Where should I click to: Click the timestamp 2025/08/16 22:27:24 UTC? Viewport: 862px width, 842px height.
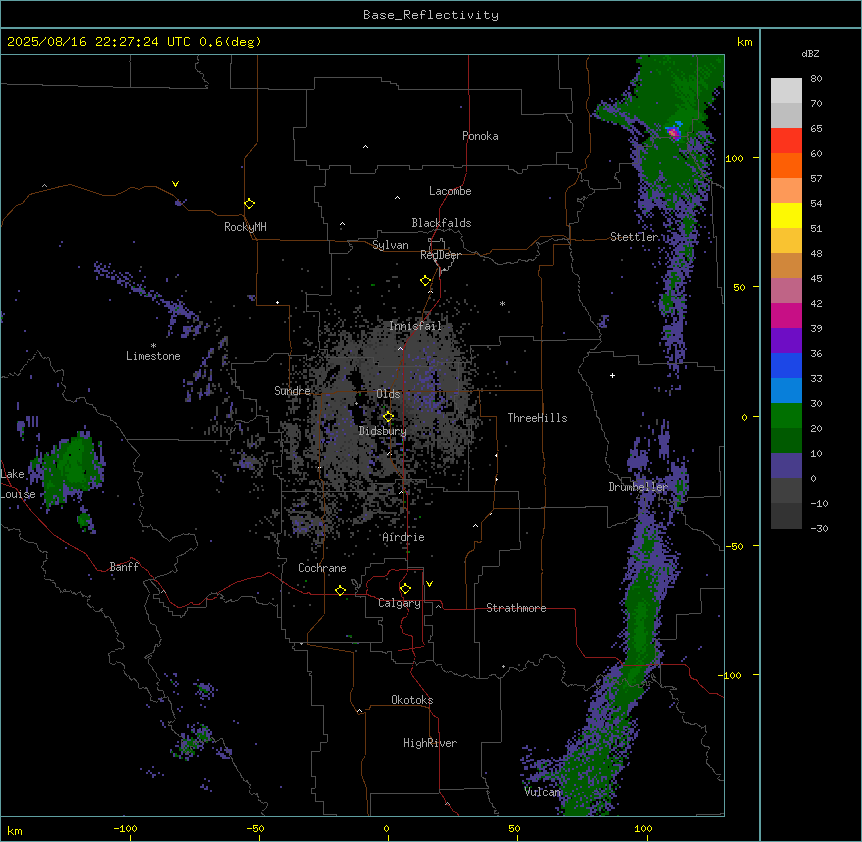99,42
